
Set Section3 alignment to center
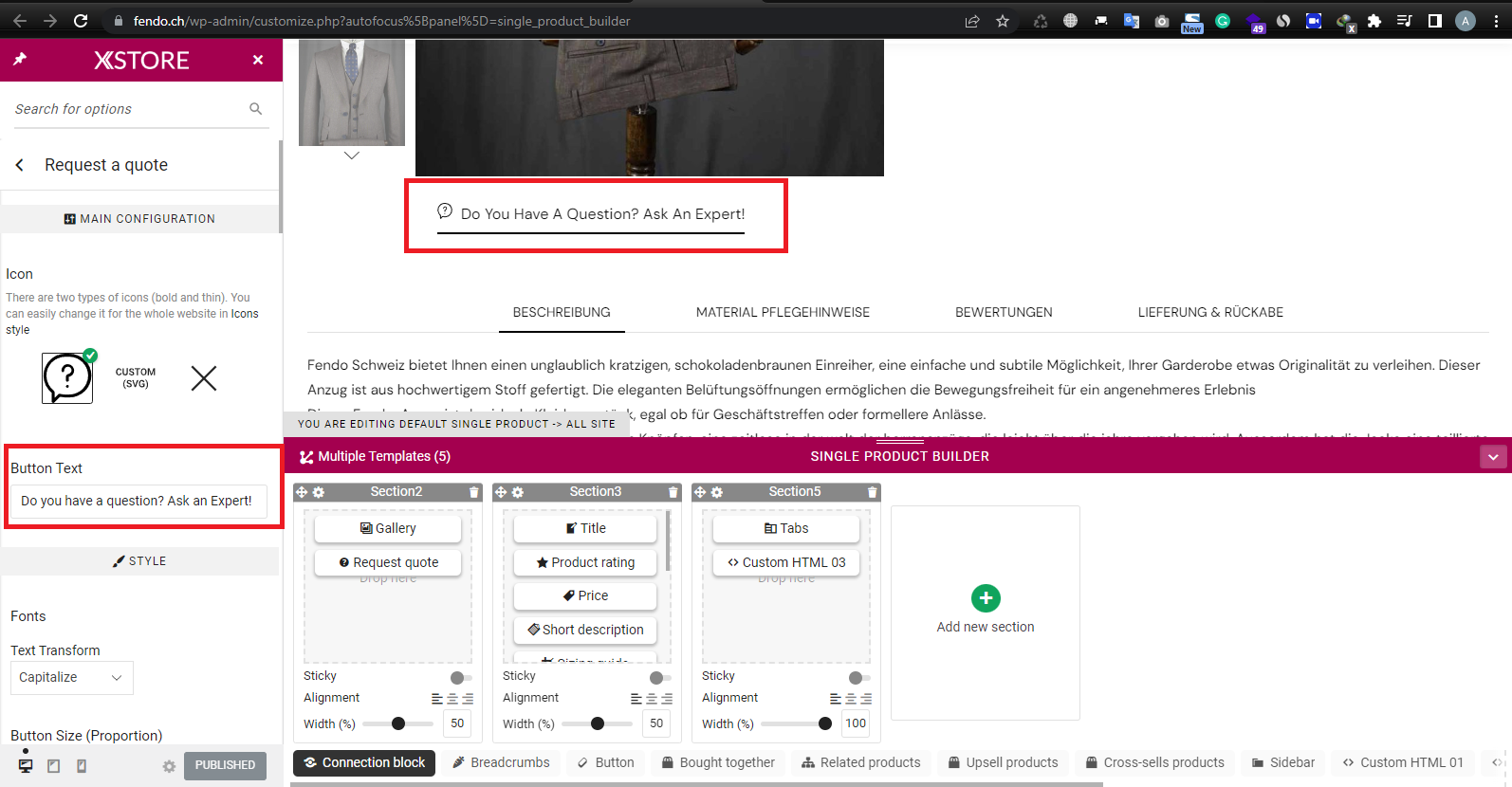pos(652,699)
